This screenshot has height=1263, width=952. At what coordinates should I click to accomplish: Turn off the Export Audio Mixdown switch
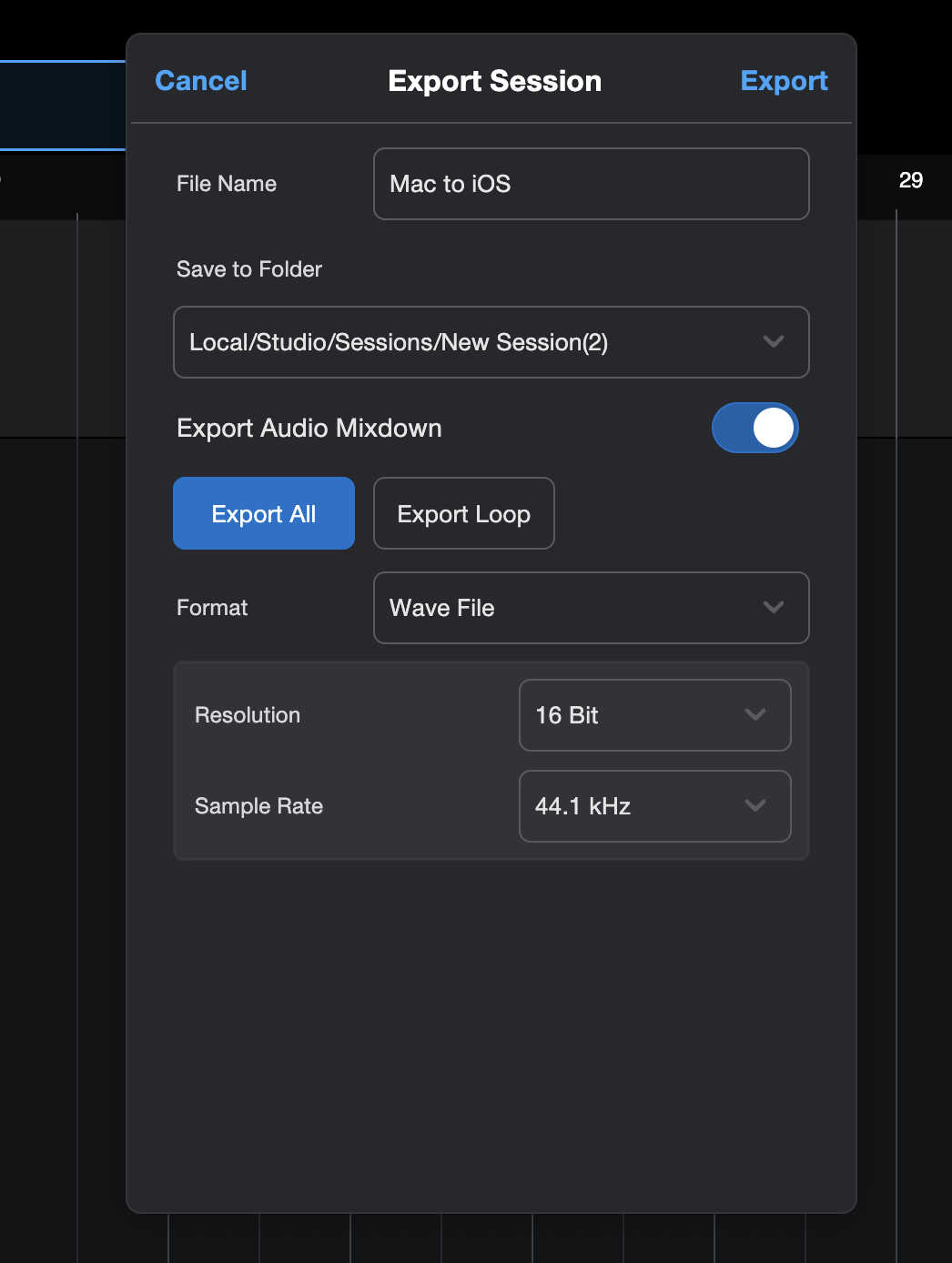(x=755, y=428)
